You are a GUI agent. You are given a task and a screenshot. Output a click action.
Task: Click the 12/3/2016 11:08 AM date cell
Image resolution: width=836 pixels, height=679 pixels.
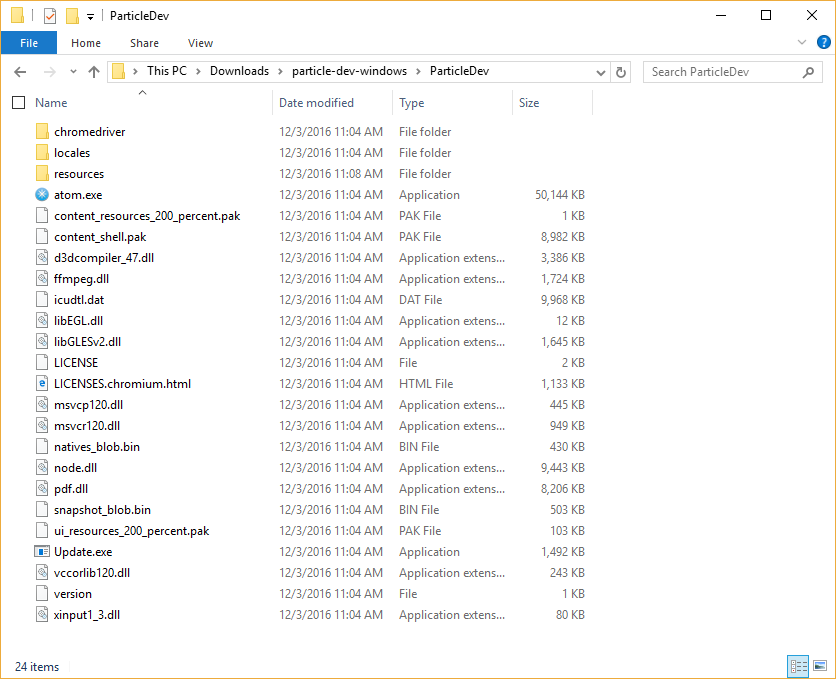331,174
